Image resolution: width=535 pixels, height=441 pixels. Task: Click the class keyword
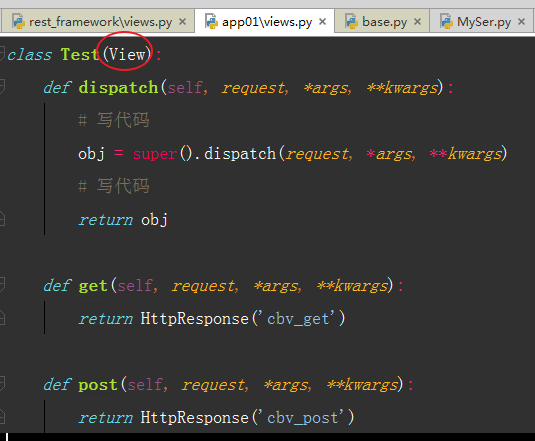point(30,55)
